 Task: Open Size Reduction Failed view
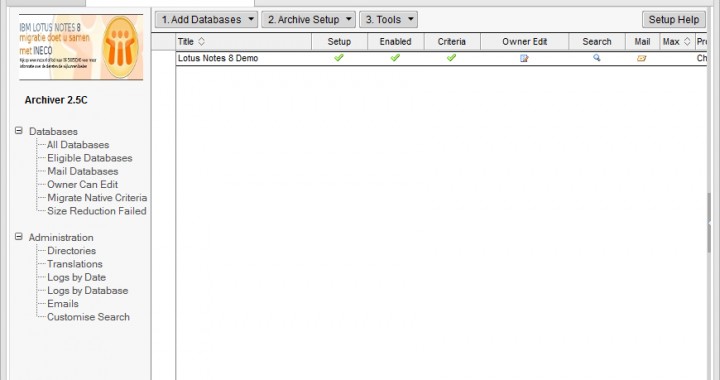[x=97, y=212]
